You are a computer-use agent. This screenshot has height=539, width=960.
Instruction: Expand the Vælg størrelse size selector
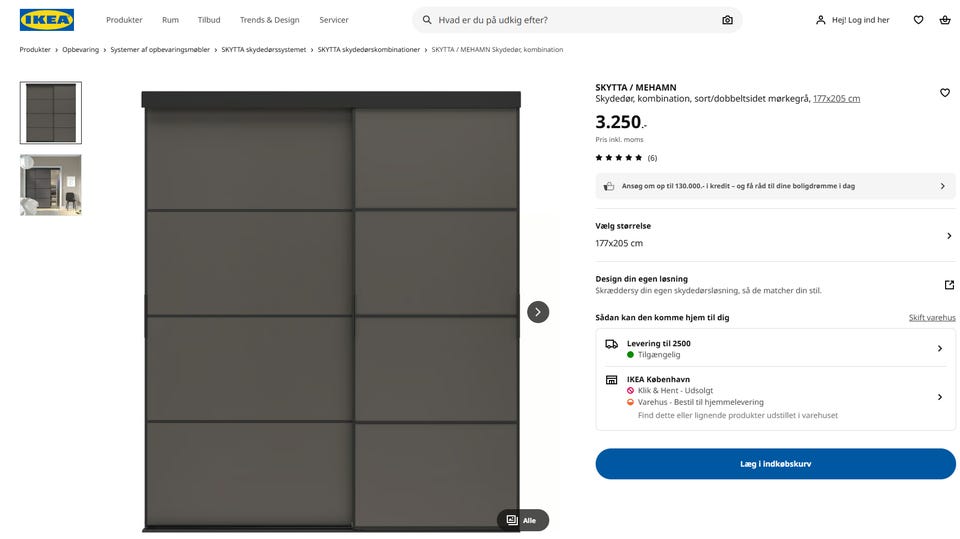coord(948,236)
